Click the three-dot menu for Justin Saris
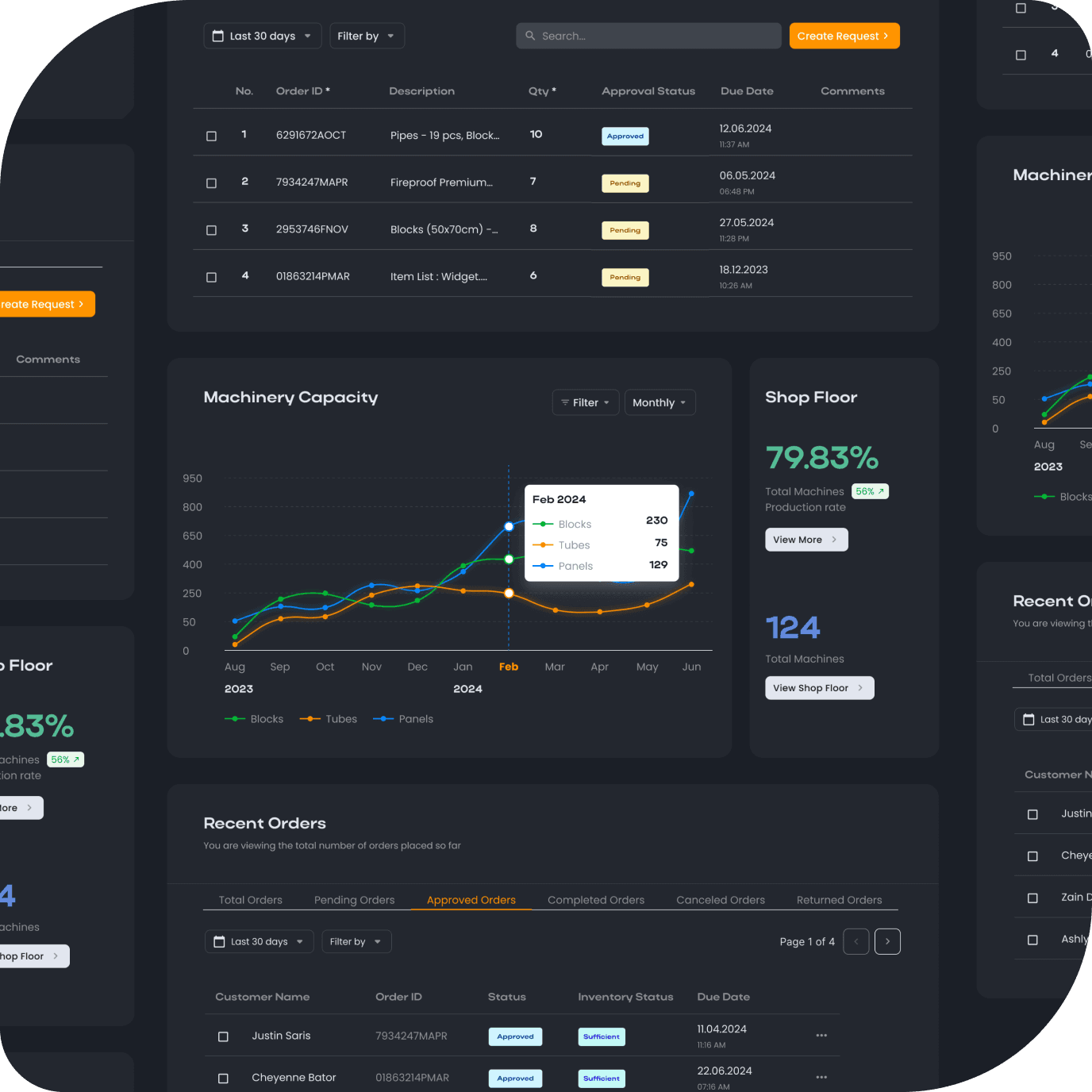1092x1092 pixels. click(821, 1035)
